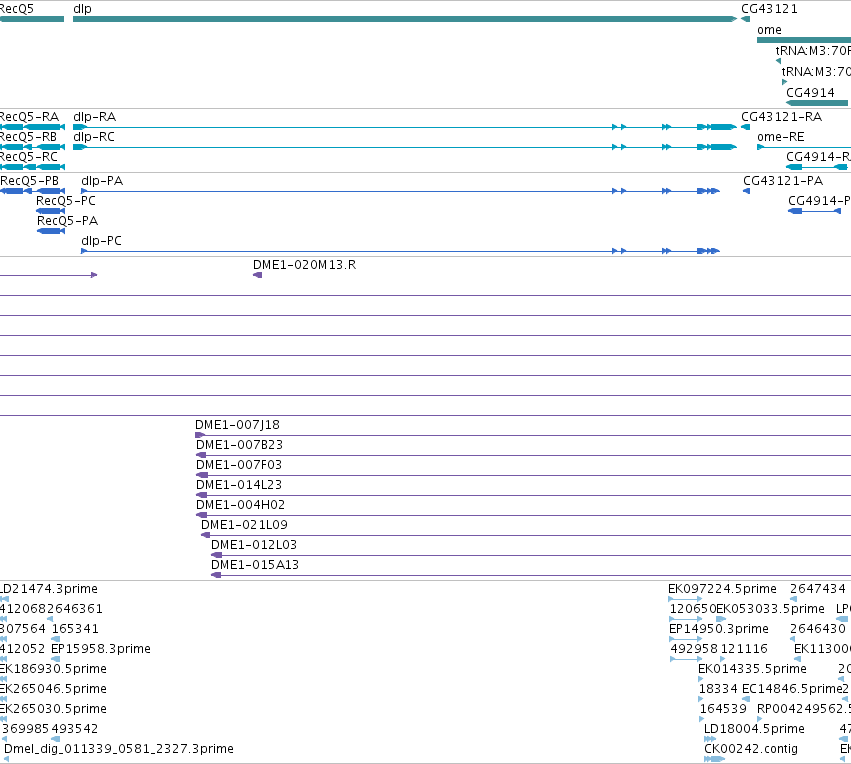Select the 2646430 feature label
Image resolution: width=851 pixels, height=764 pixels.
(818, 629)
